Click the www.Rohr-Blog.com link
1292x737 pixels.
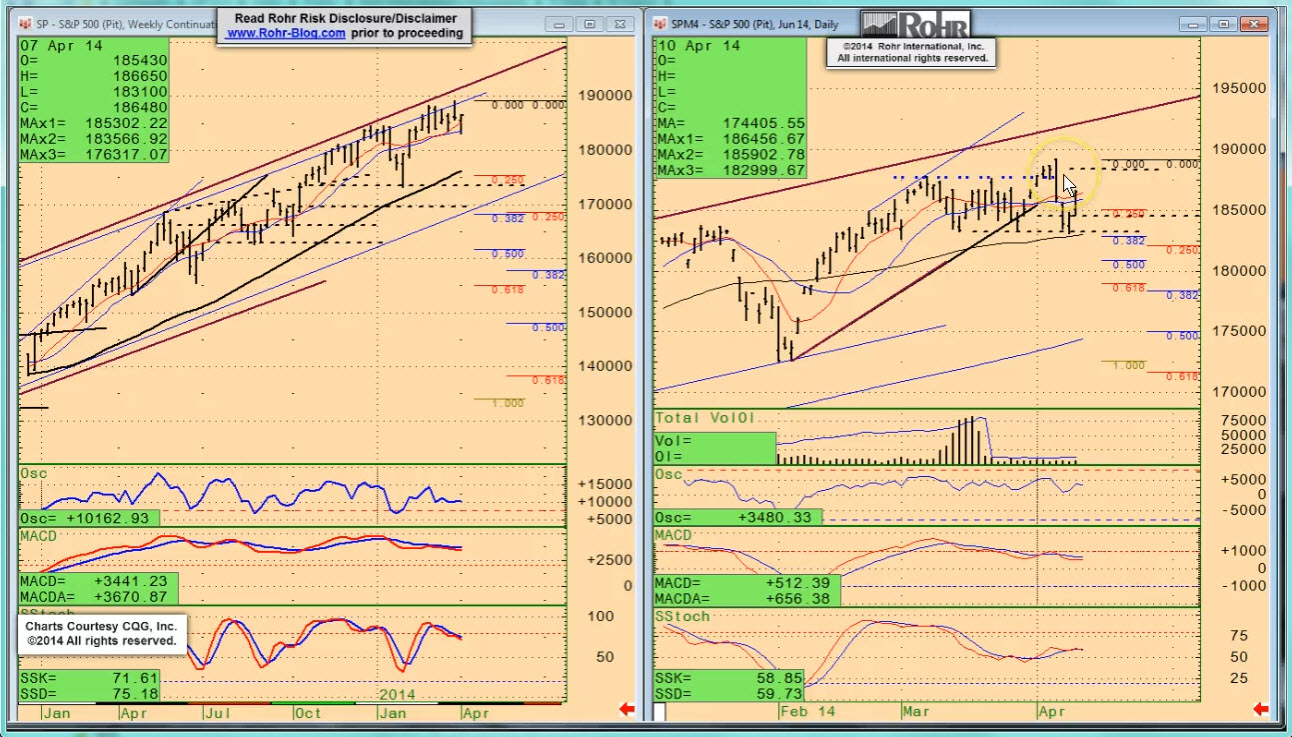tap(286, 33)
